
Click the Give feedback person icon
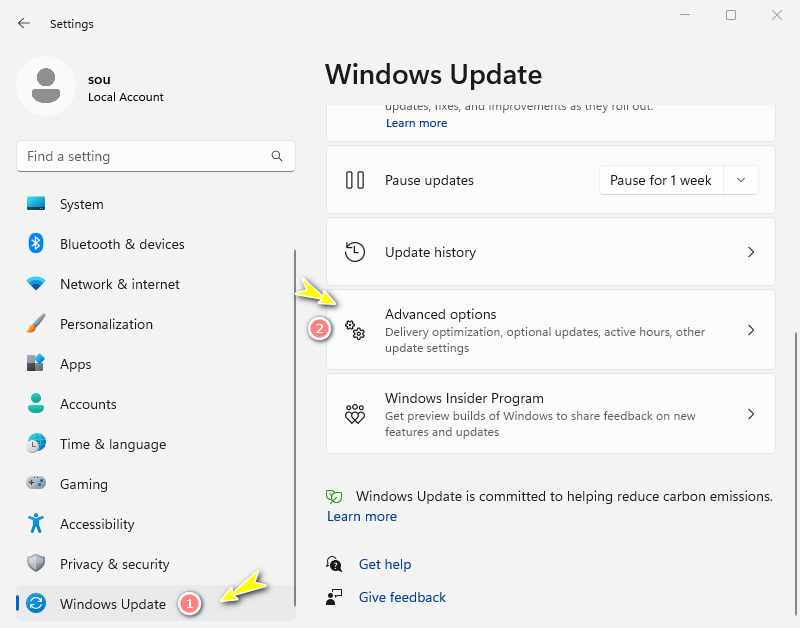pyautogui.click(x=334, y=597)
